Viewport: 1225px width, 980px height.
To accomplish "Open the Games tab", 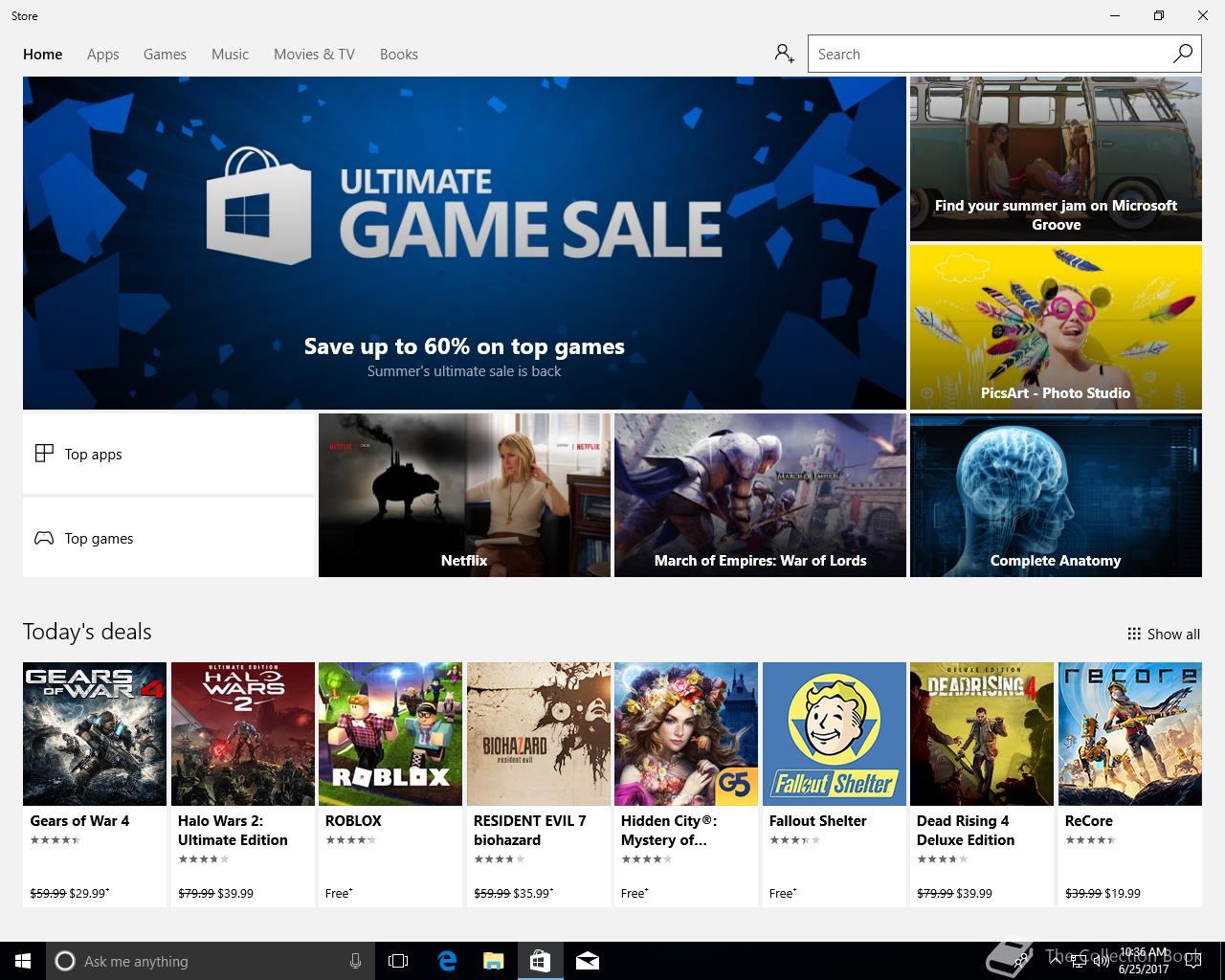I will pyautogui.click(x=165, y=55).
